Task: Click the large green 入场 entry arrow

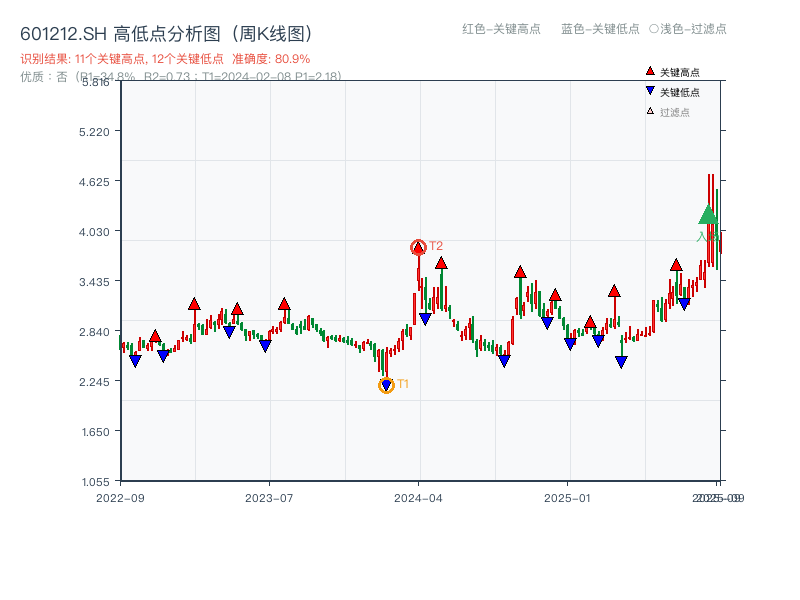Action: (707, 214)
